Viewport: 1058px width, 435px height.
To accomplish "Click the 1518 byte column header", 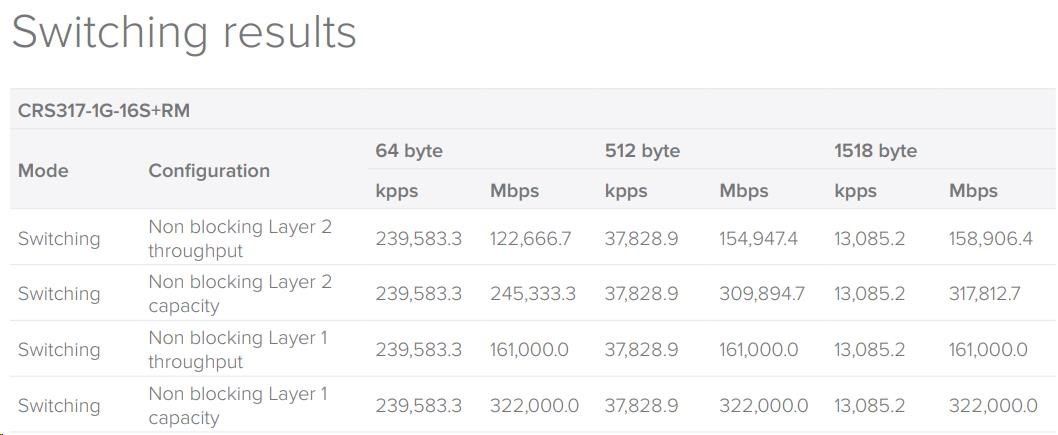I will click(x=875, y=151).
